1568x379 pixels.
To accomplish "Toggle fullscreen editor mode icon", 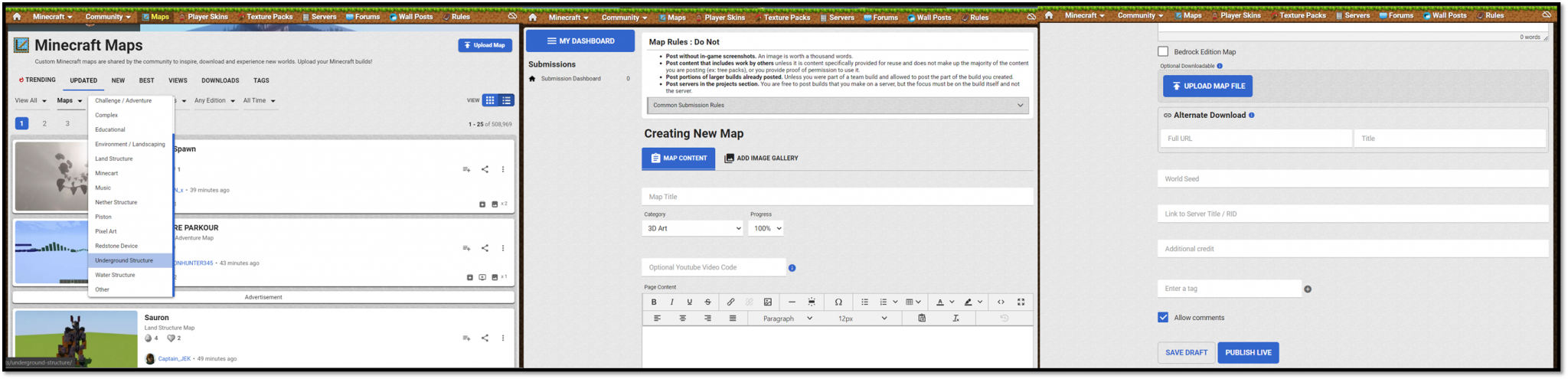I will pyautogui.click(x=1021, y=302).
